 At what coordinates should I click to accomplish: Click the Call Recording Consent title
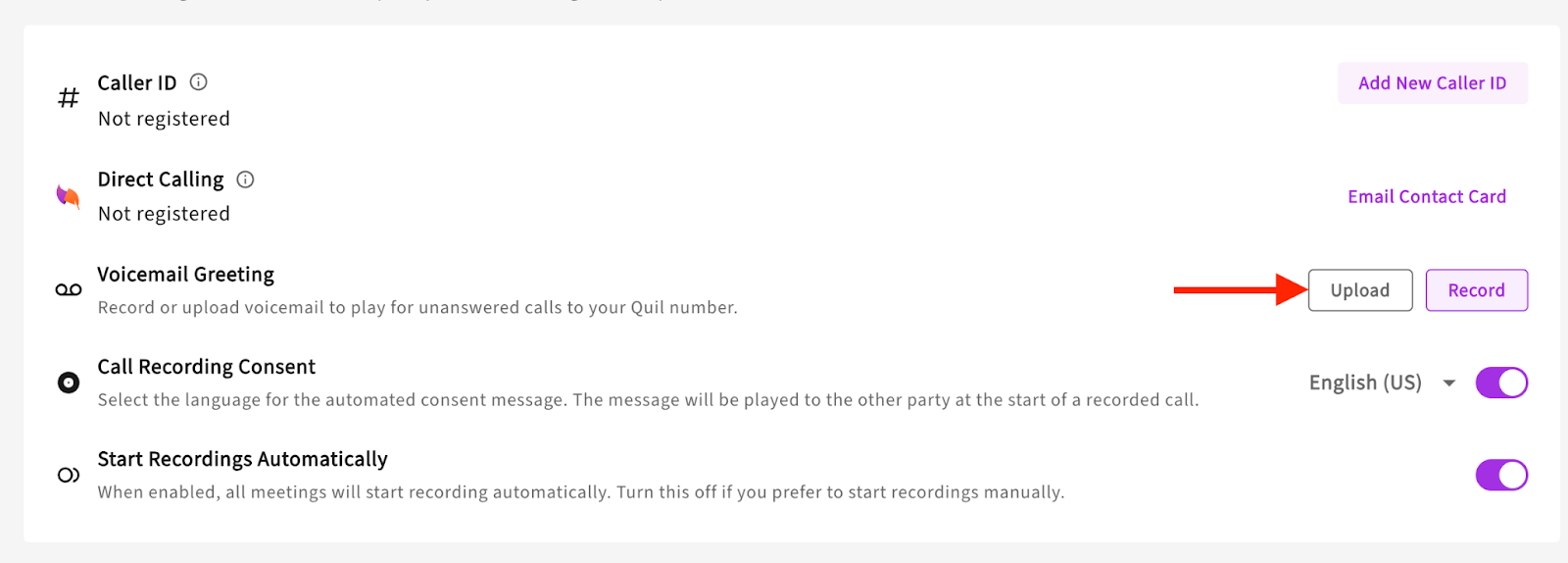[206, 367]
